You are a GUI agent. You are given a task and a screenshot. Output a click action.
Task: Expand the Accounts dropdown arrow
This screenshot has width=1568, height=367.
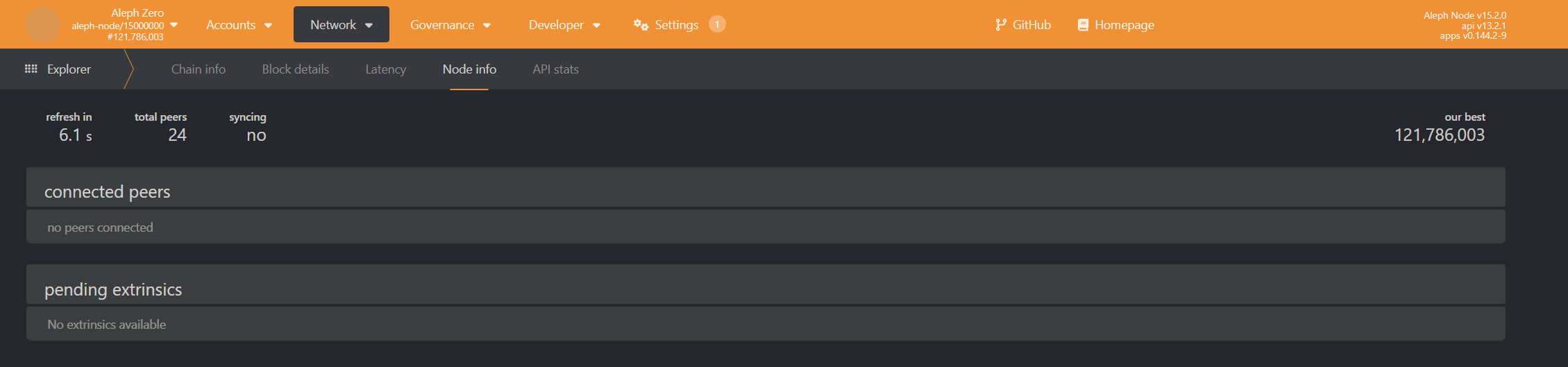point(269,26)
